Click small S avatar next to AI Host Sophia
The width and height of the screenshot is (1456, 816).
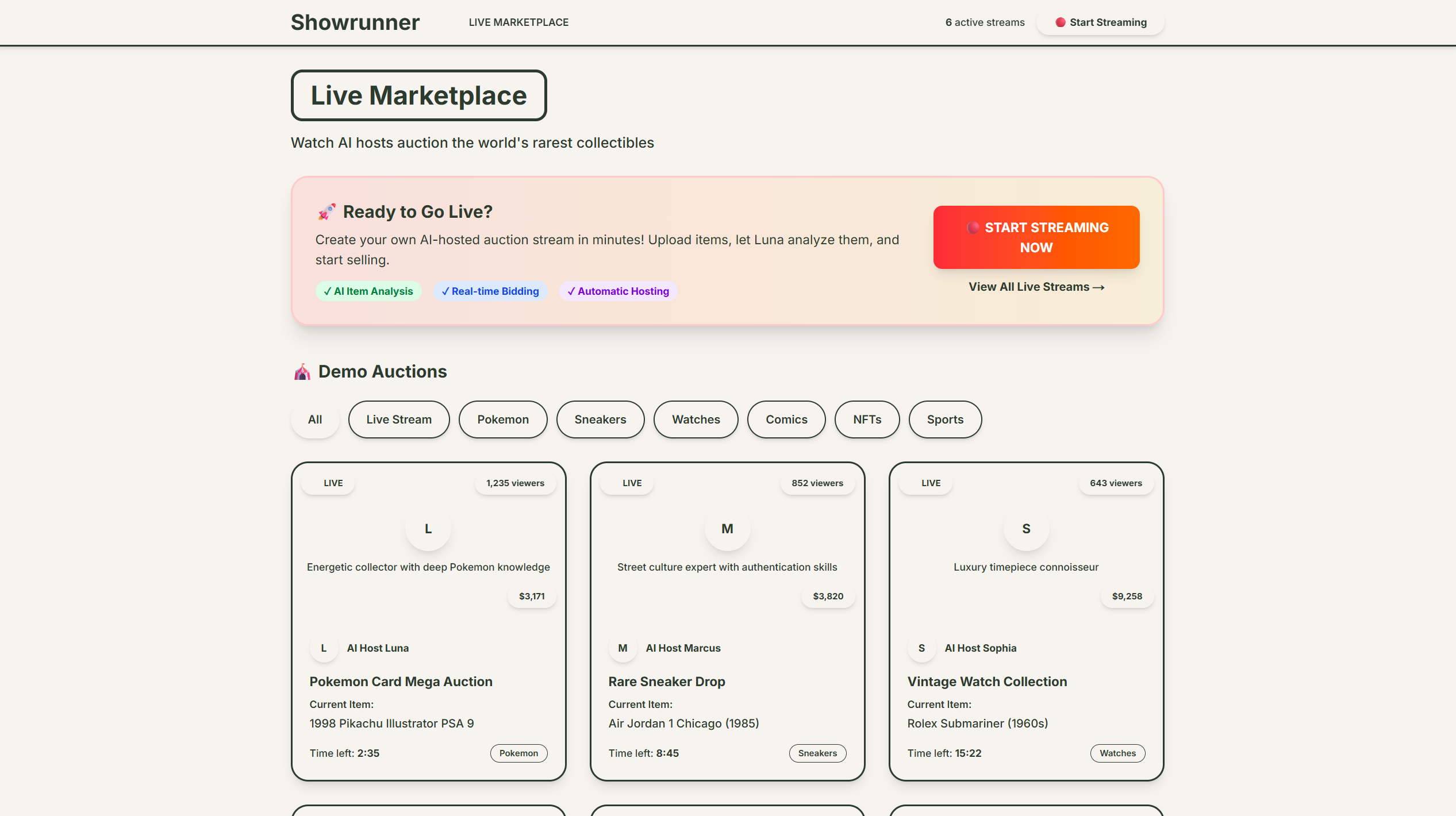[921, 648]
